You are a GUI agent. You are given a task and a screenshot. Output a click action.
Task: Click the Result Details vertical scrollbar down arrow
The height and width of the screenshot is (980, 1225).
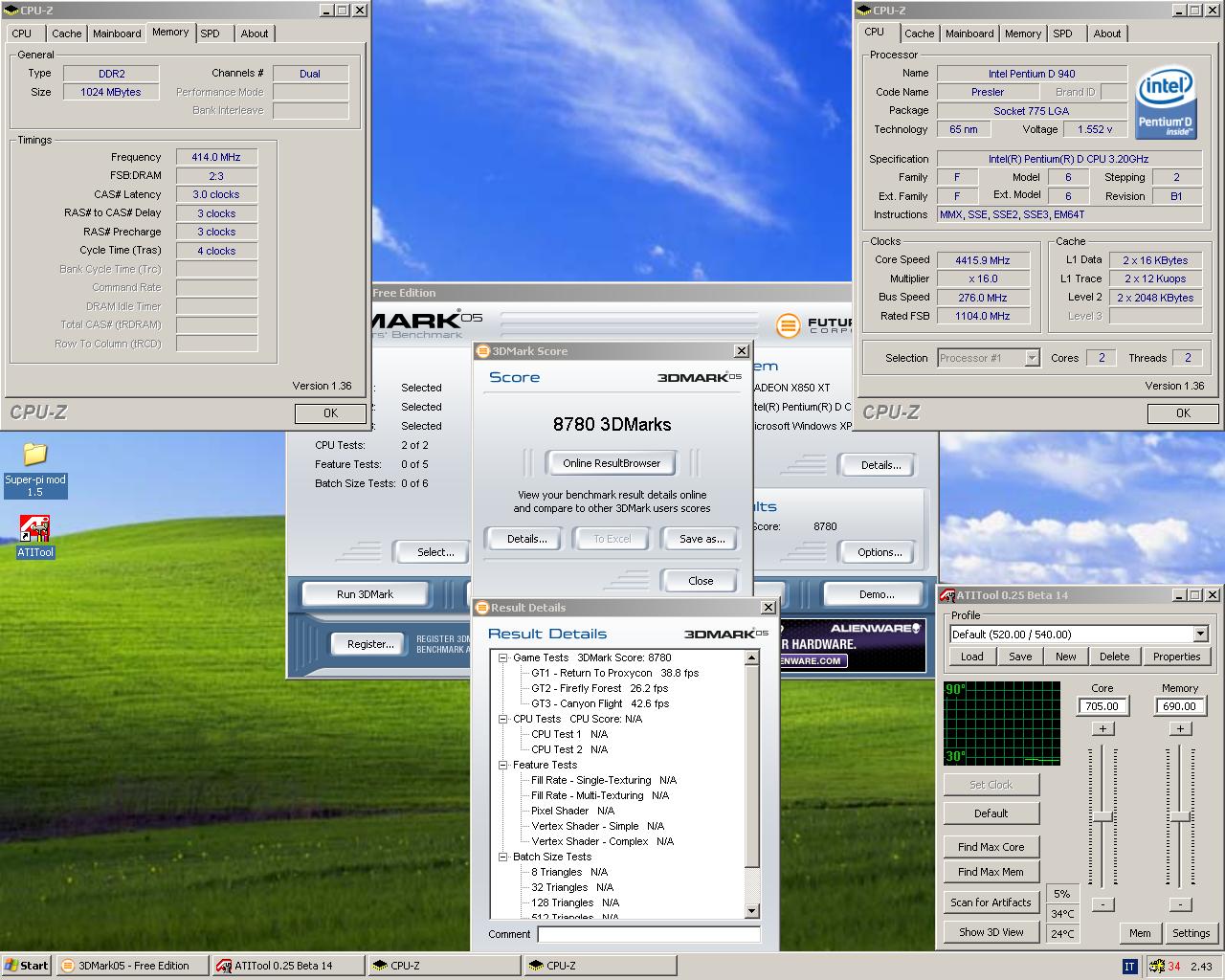click(x=751, y=911)
